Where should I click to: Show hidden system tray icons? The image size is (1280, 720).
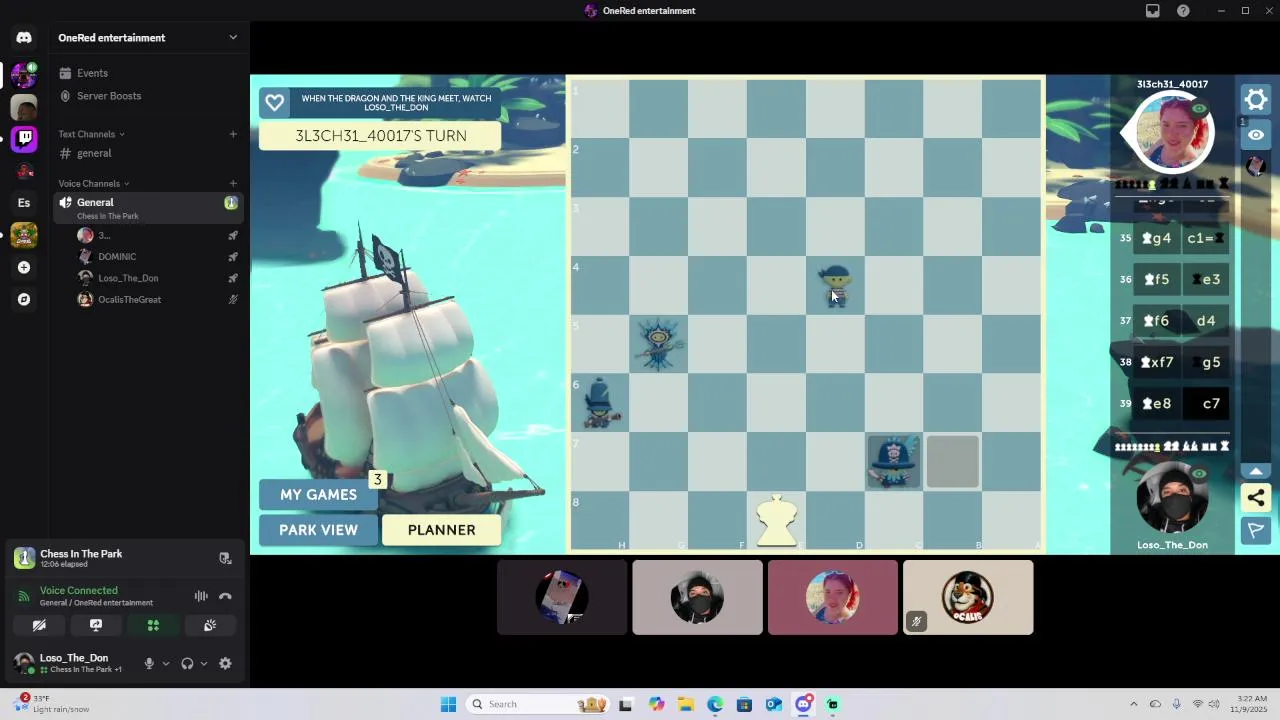tap(1133, 704)
